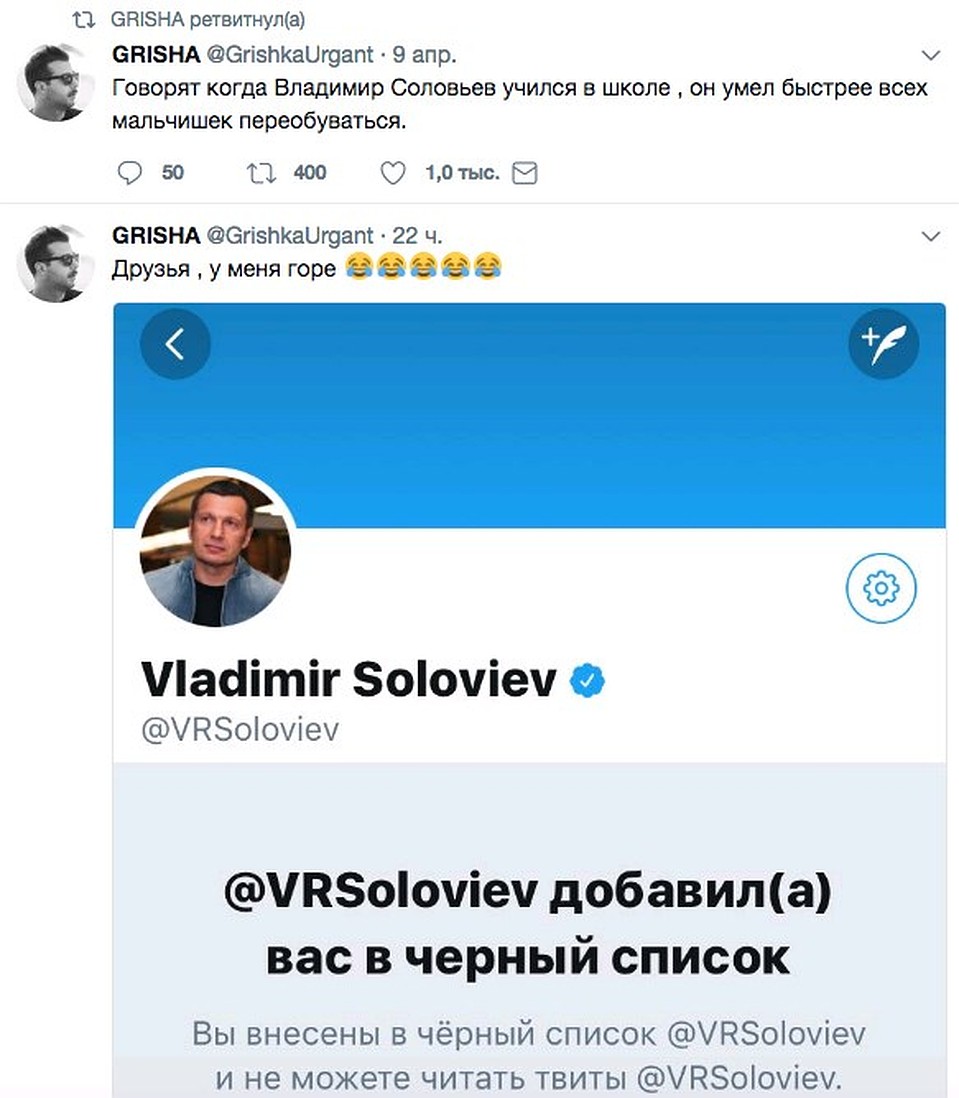Click the 9 апр. tweet timestamp
This screenshot has height=1098, width=959.
tap(425, 54)
